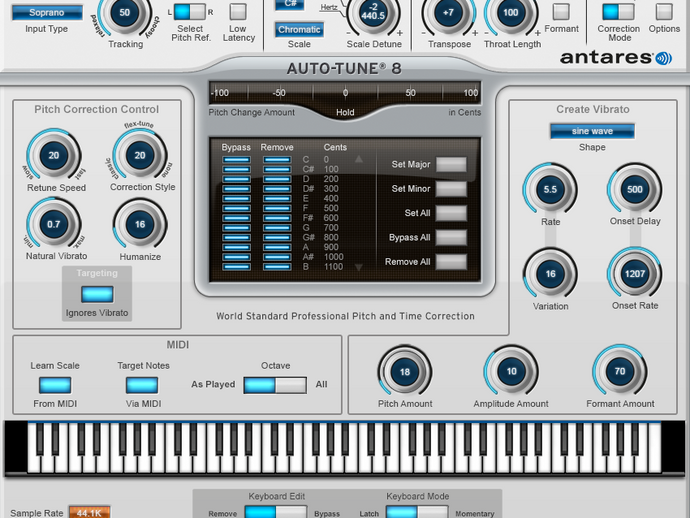Toggle Remove for note E
The image size is (690, 518).
(x=277, y=198)
